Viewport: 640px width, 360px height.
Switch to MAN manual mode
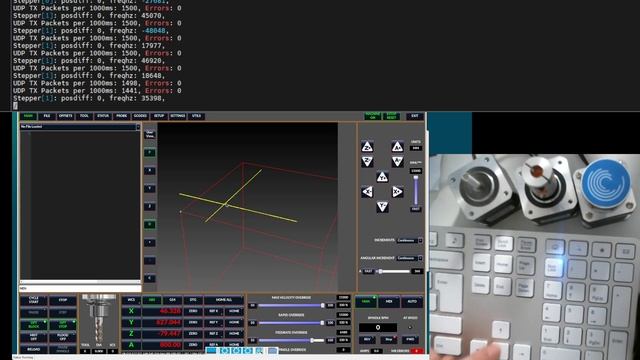(366, 302)
